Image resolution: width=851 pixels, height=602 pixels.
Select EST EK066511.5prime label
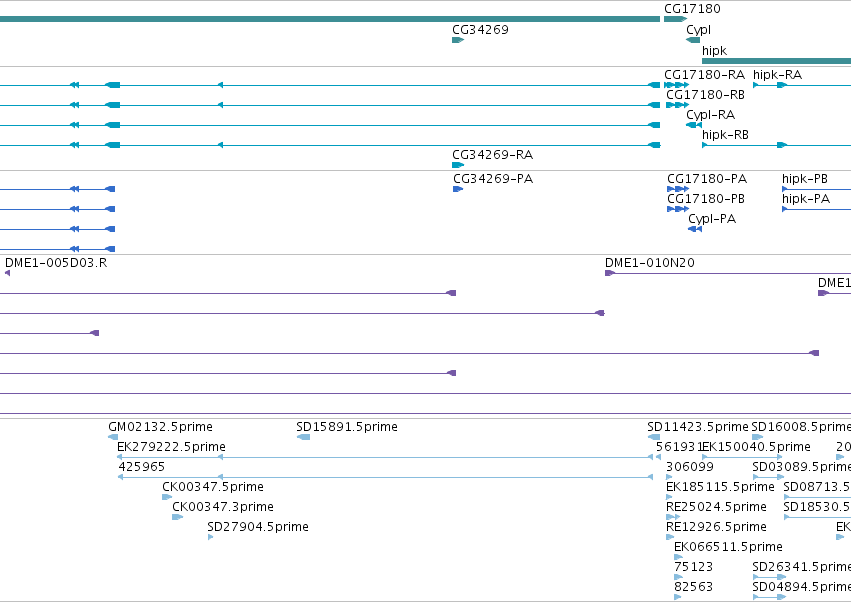tap(728, 548)
